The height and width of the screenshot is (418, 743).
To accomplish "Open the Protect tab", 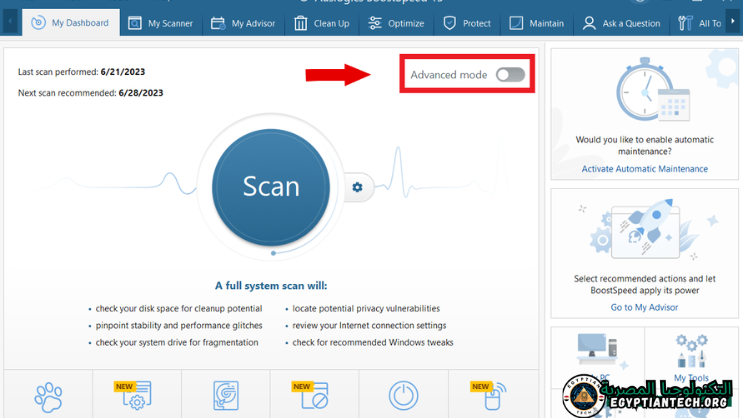I will point(467,23).
